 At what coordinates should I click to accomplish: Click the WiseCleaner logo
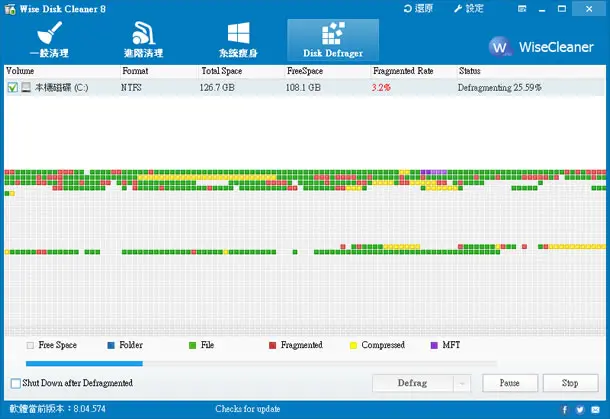[x=541, y=47]
